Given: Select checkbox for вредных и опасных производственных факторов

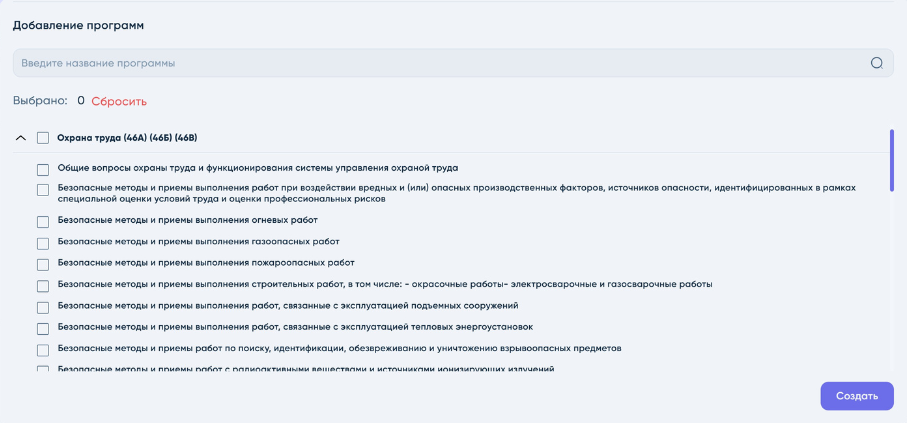Looking at the screenshot, I should pyautogui.click(x=43, y=190).
